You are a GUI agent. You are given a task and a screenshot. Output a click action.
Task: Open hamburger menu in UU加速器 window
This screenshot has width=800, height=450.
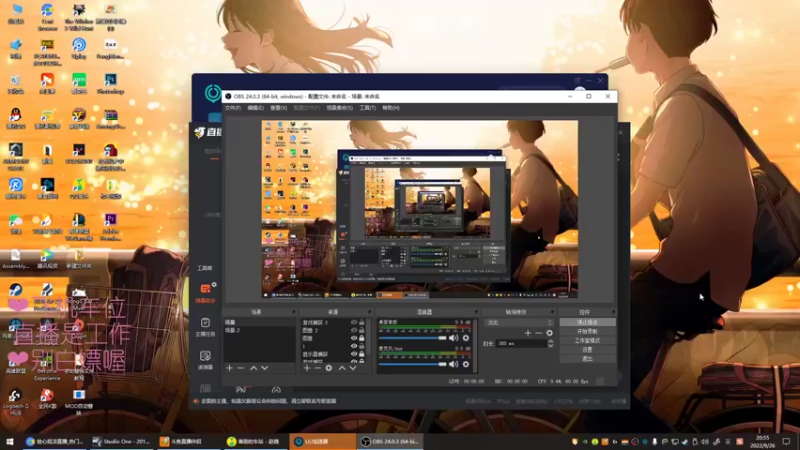(x=577, y=81)
